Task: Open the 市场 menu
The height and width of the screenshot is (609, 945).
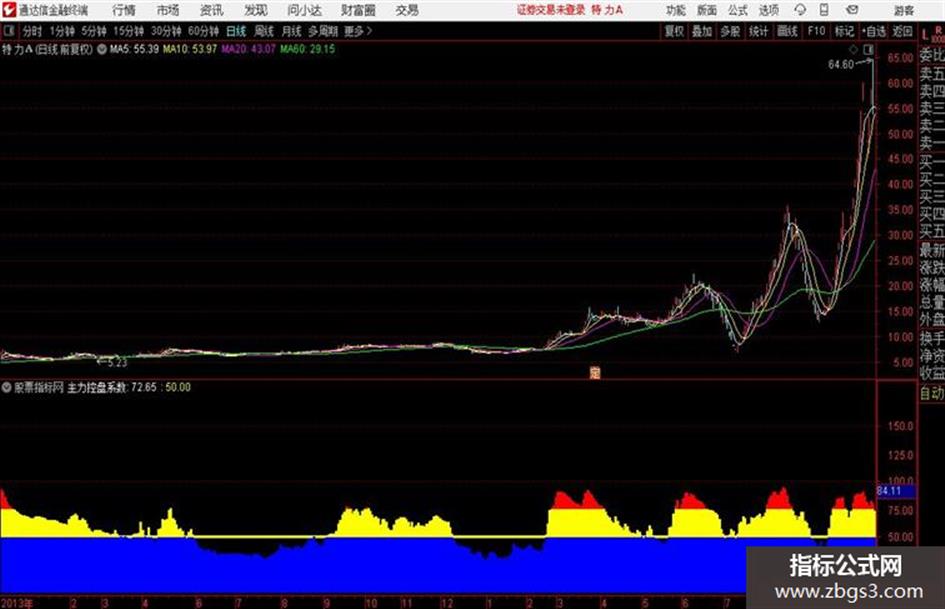Action: (x=168, y=10)
